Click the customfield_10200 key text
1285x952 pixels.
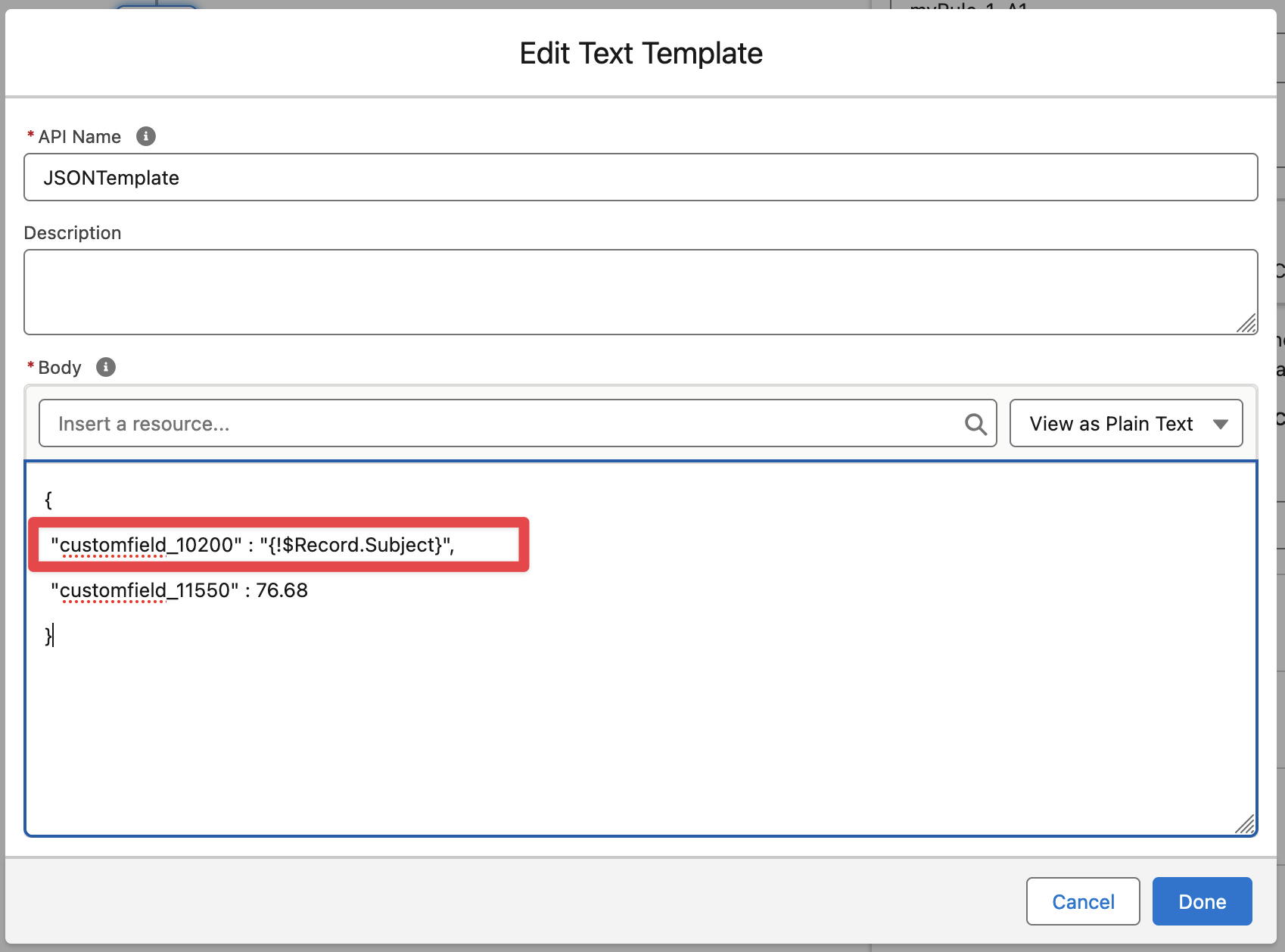(145, 546)
